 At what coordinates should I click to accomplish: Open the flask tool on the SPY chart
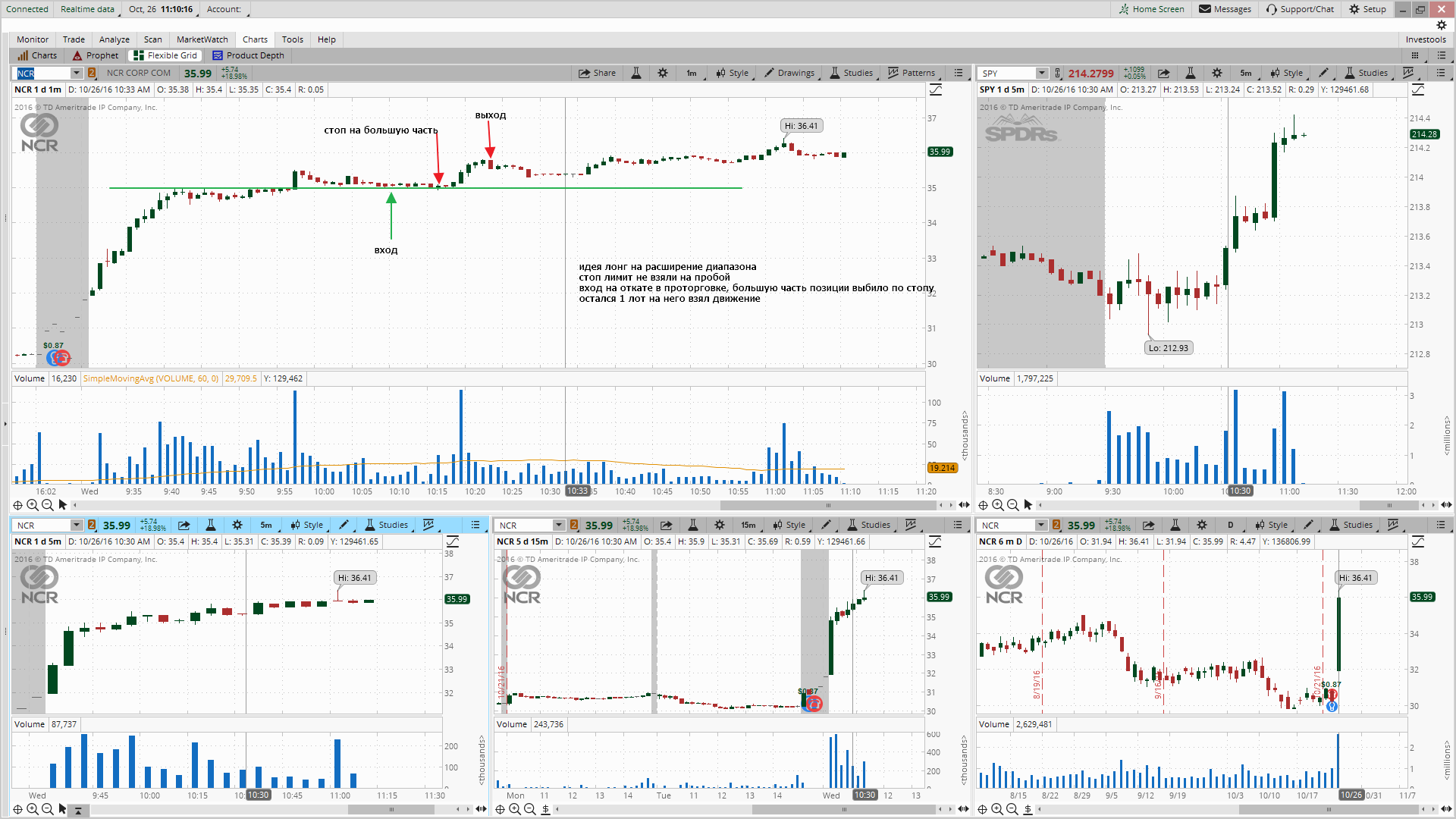(x=1191, y=73)
